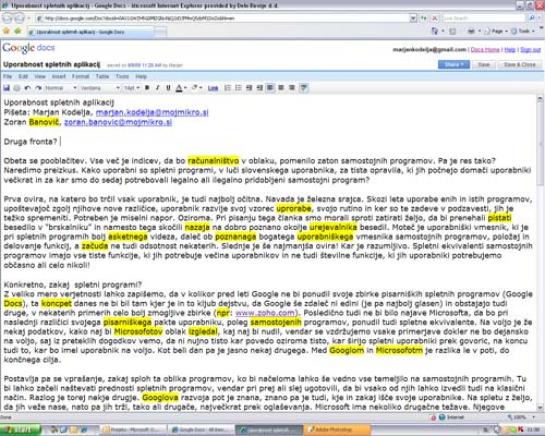
Task: Open the paragraph style dropdown showing Normal
Action: (60, 88)
